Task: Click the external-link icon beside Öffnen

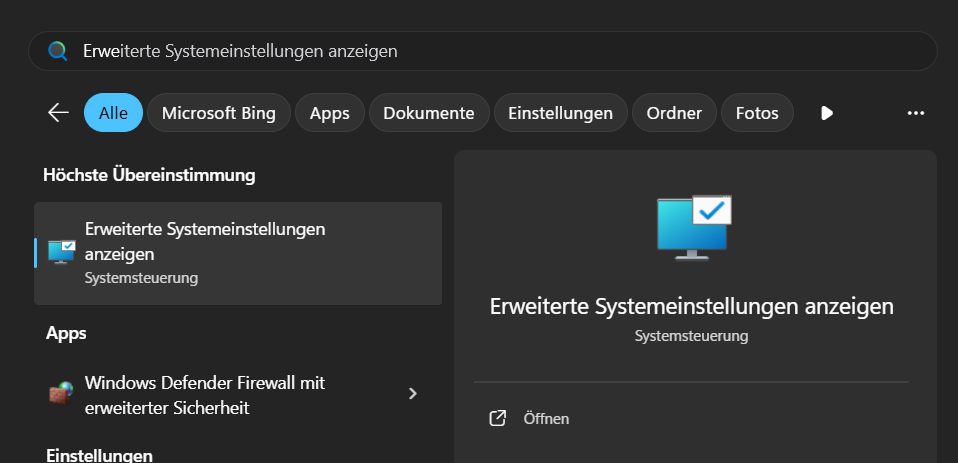Action: click(x=497, y=418)
